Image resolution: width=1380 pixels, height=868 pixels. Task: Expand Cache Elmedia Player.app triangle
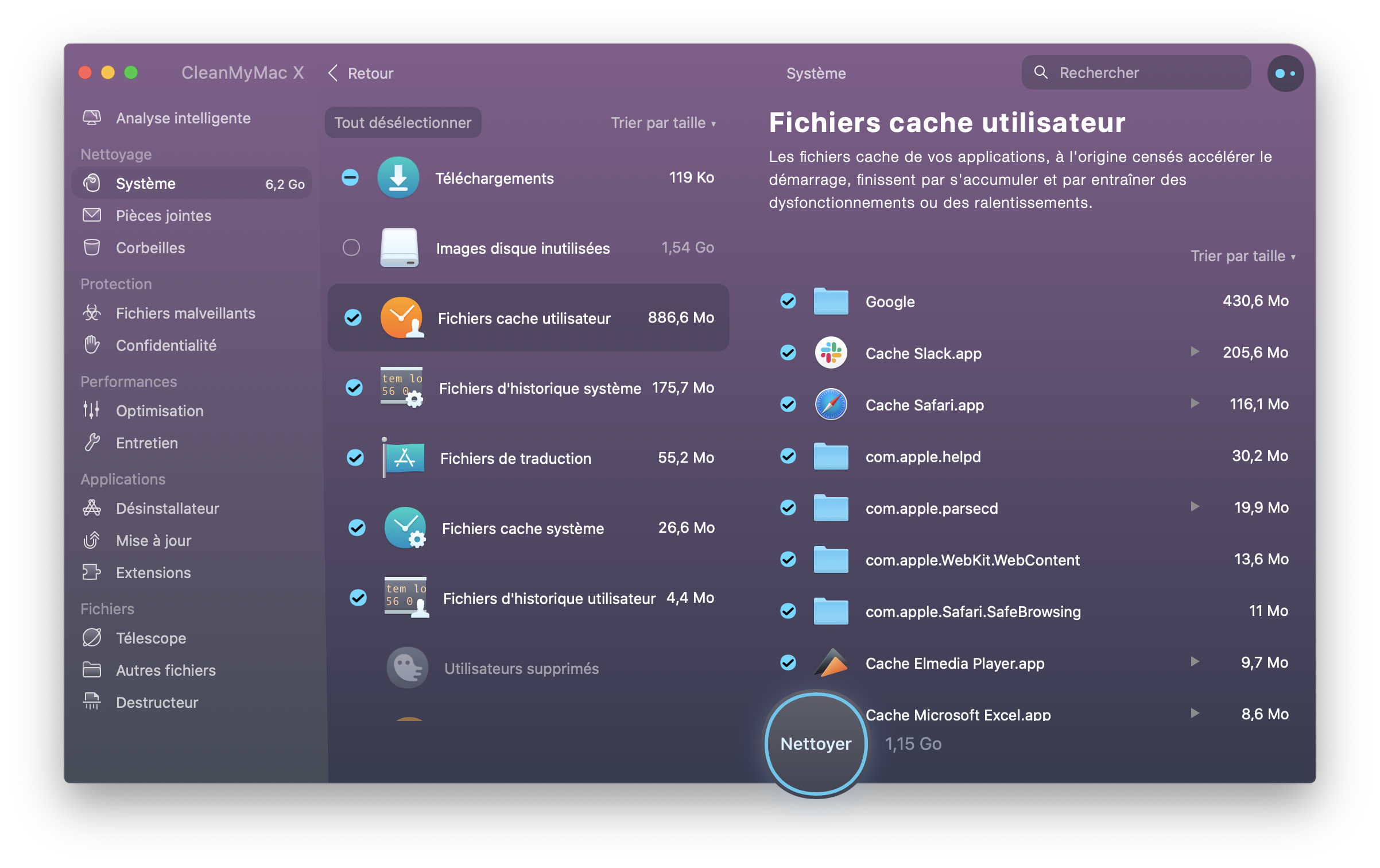click(x=1195, y=661)
